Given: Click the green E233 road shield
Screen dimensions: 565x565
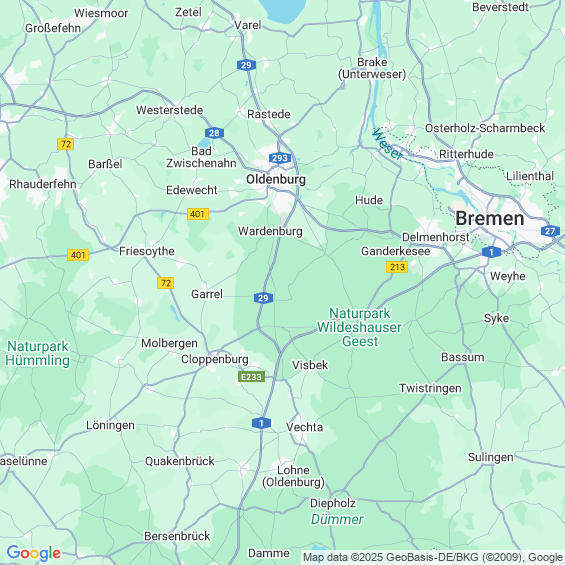Looking at the screenshot, I should pyautogui.click(x=252, y=377).
